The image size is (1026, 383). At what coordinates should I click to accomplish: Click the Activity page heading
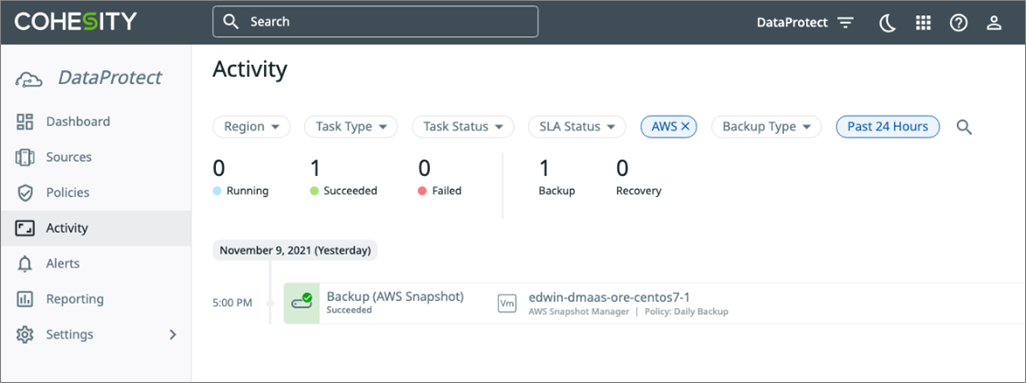pyautogui.click(x=250, y=69)
